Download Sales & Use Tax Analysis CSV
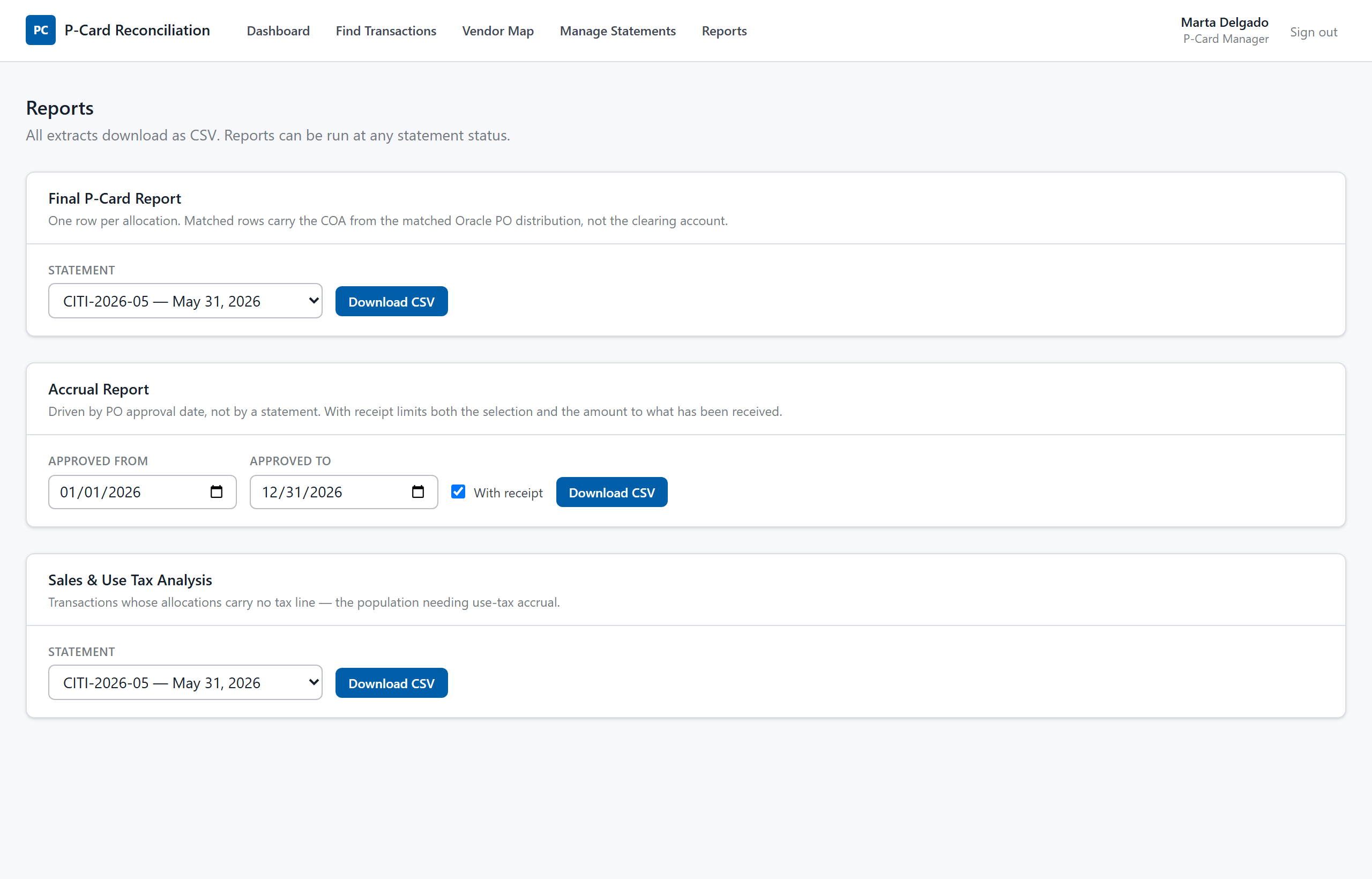 (x=392, y=683)
